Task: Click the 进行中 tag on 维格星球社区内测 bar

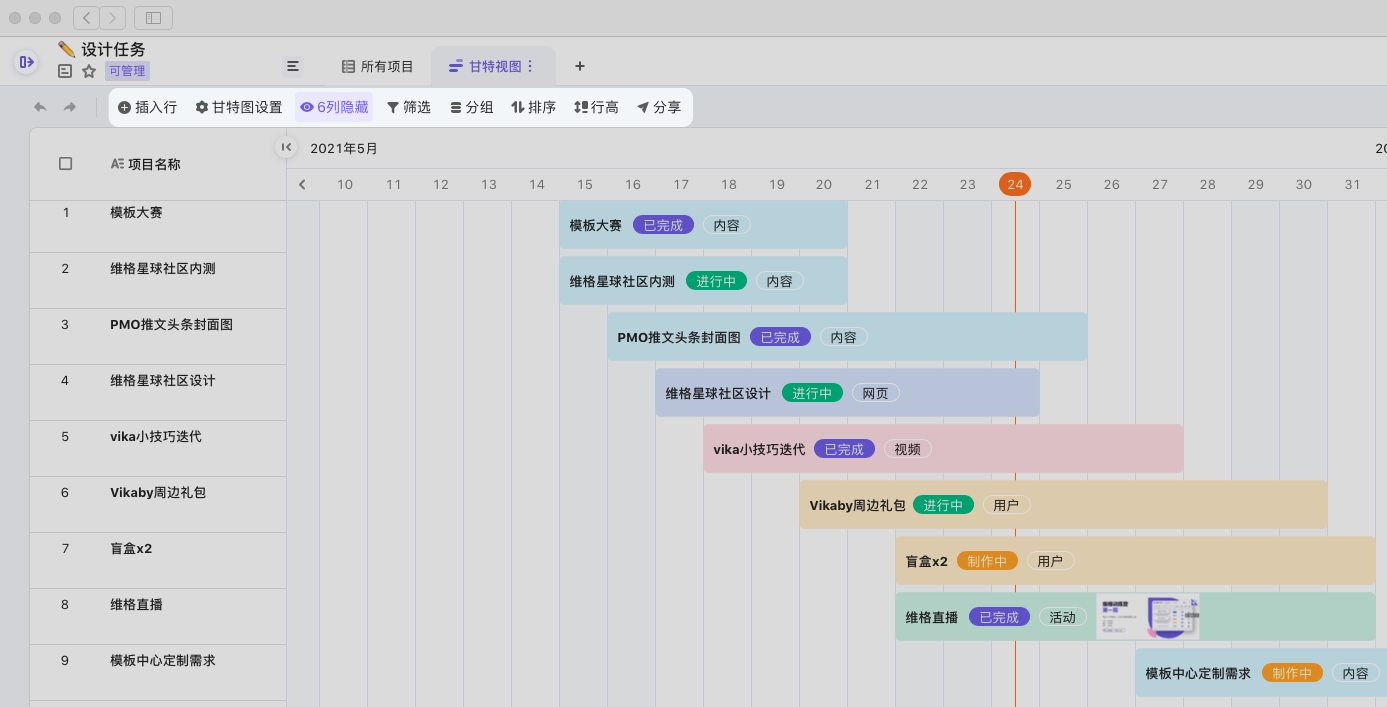Action: click(x=716, y=281)
